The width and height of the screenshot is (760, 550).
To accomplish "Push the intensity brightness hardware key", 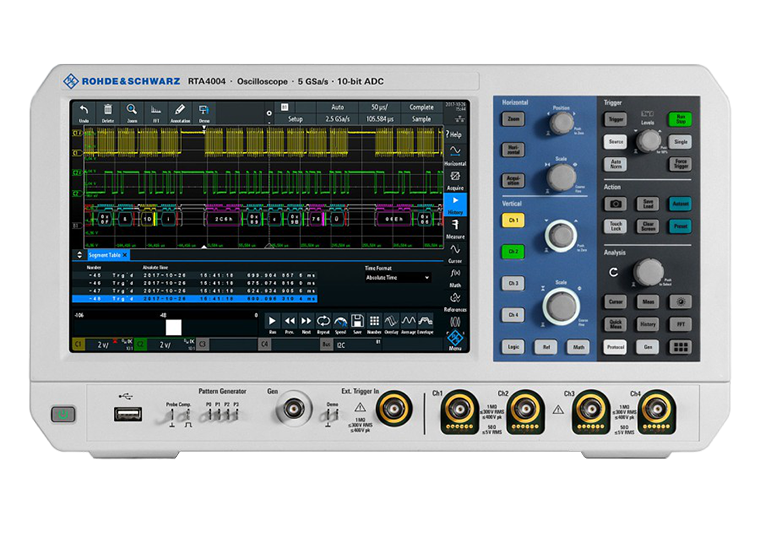I will [680, 302].
